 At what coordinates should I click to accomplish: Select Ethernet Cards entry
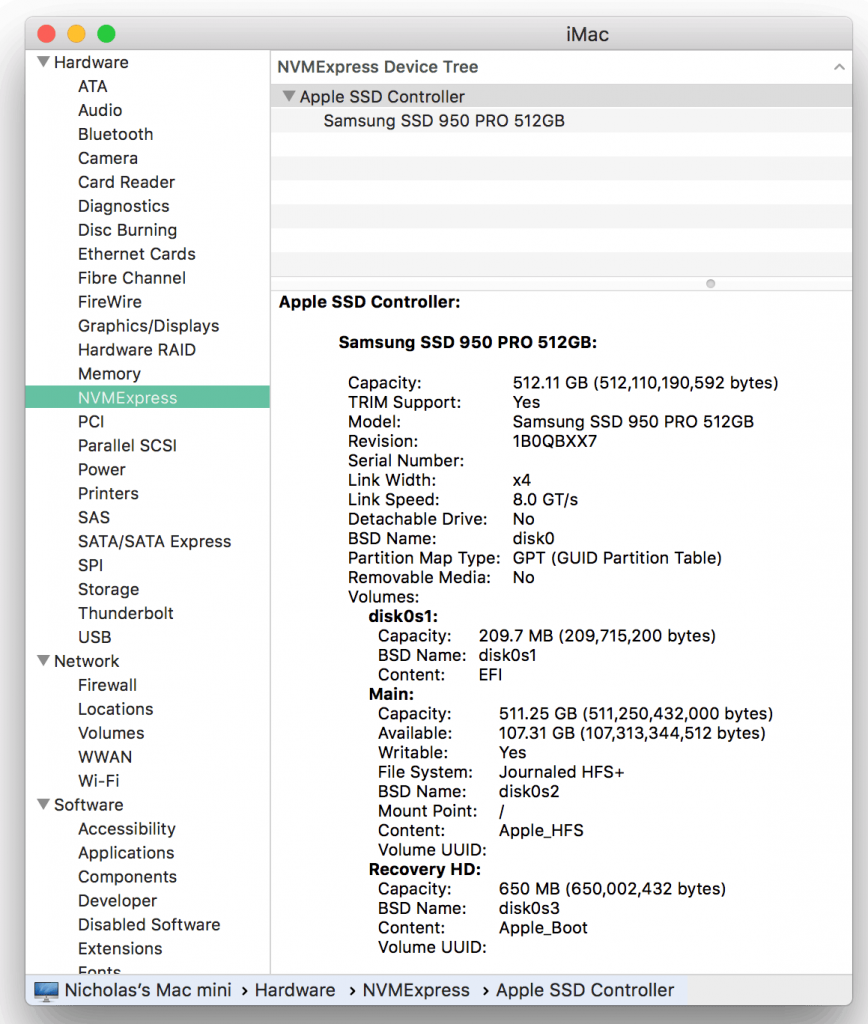click(x=137, y=254)
